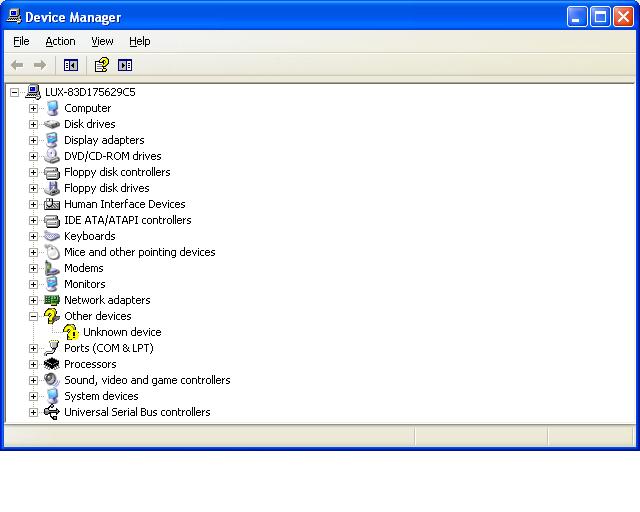Select the Unknown device entry

tap(122, 332)
